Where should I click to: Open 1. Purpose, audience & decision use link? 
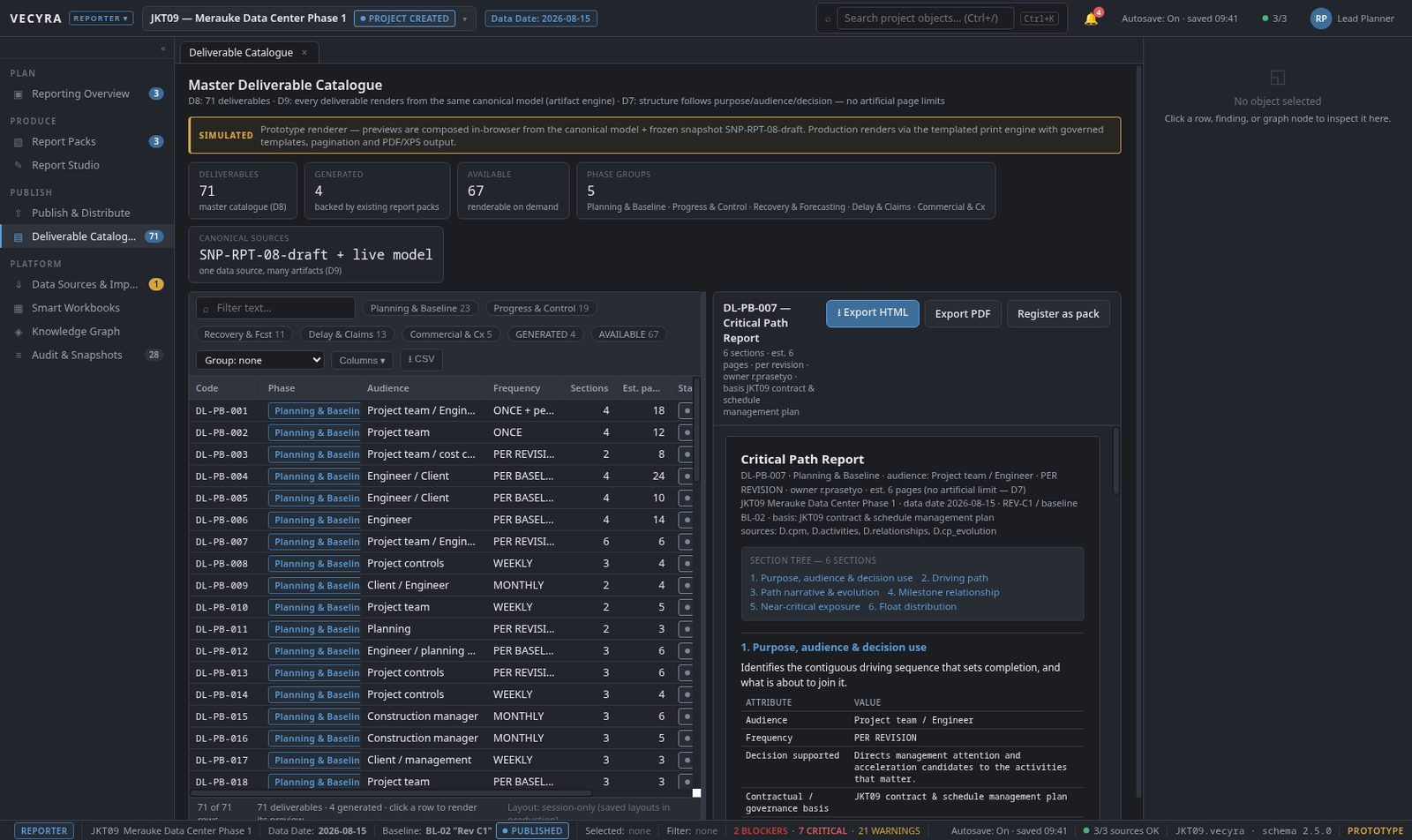(831, 578)
